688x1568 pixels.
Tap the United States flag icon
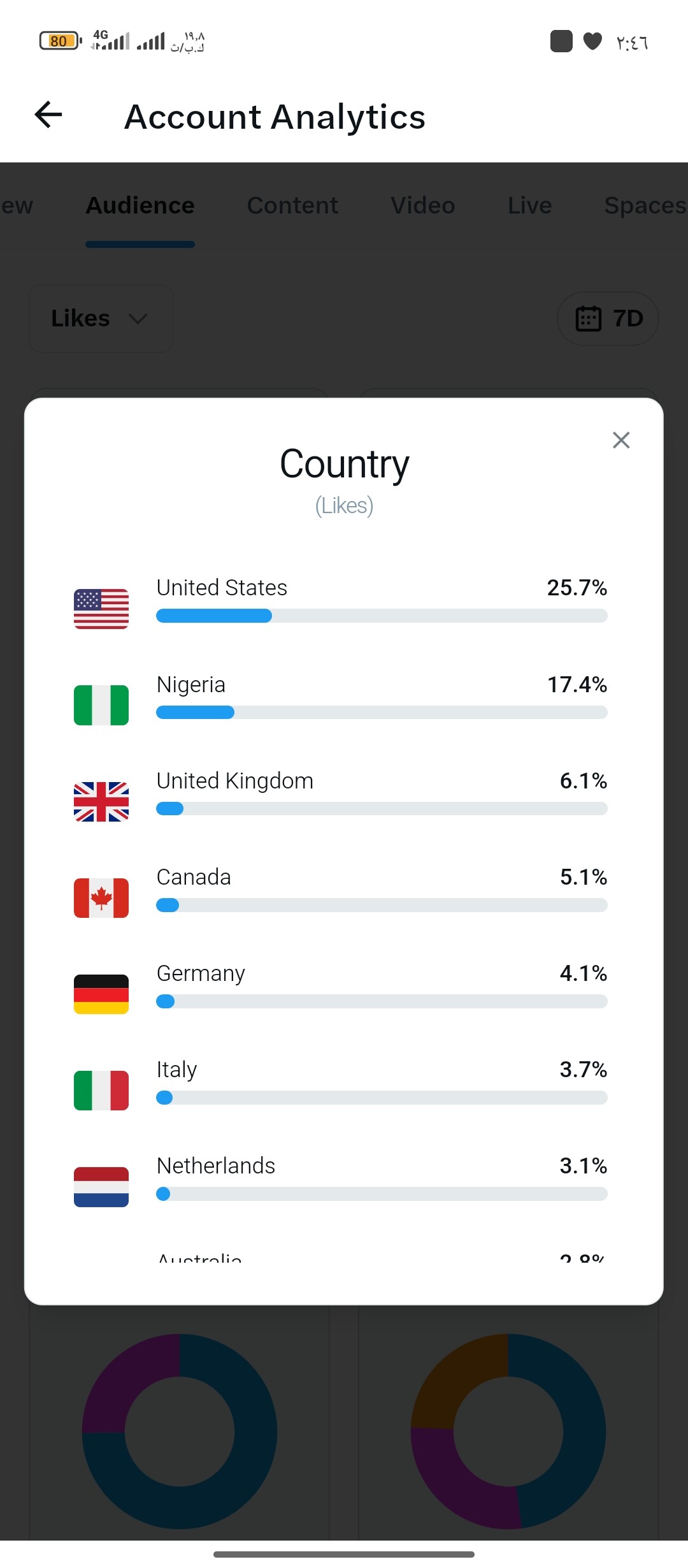101,609
